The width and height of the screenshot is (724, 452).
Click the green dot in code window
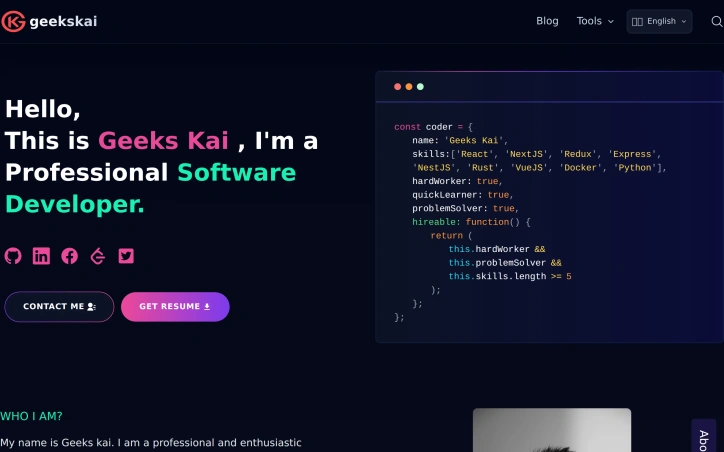[x=420, y=87]
